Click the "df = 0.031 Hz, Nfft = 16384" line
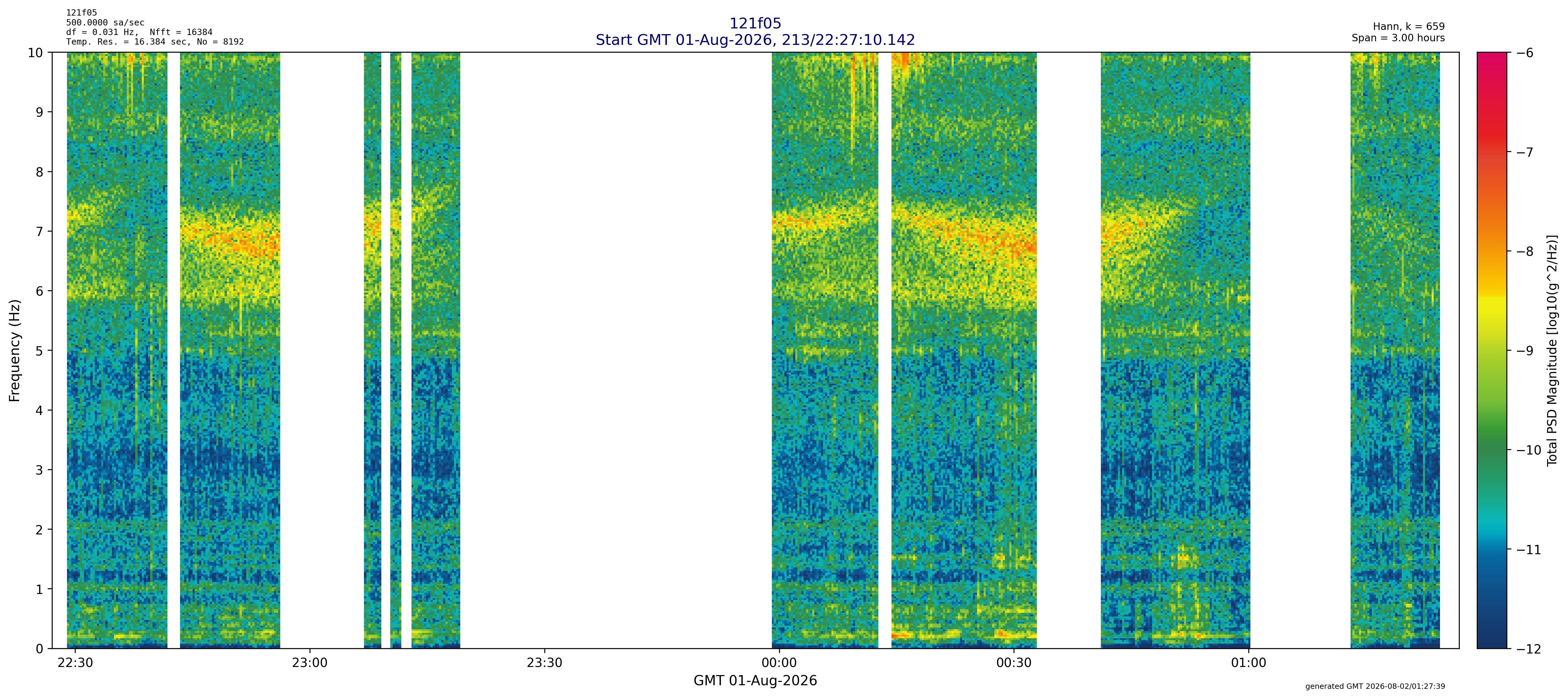This screenshot has height=699, width=1568. [139, 32]
